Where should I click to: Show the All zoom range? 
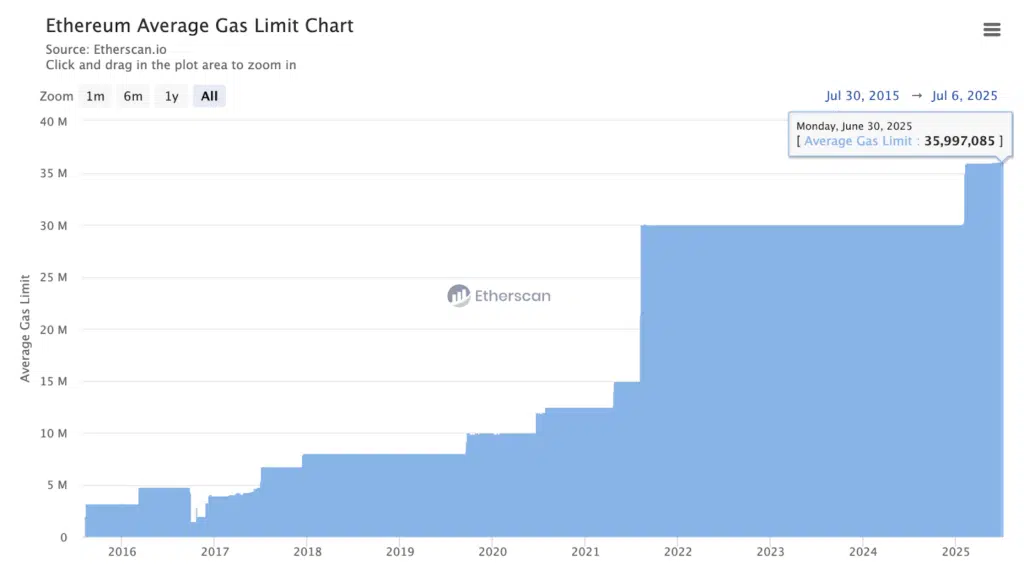209,96
